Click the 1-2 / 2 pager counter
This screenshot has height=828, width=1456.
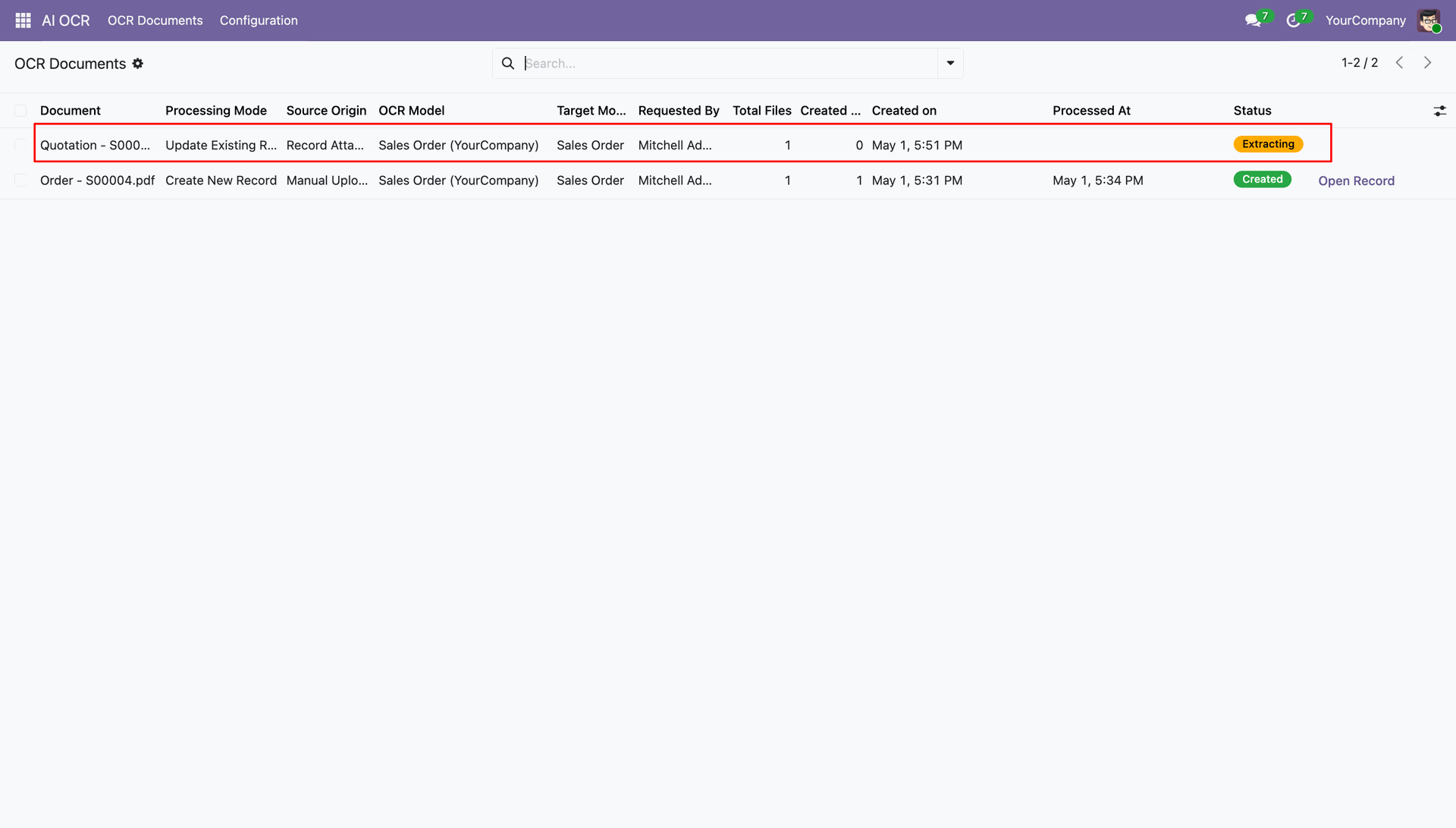(1360, 63)
